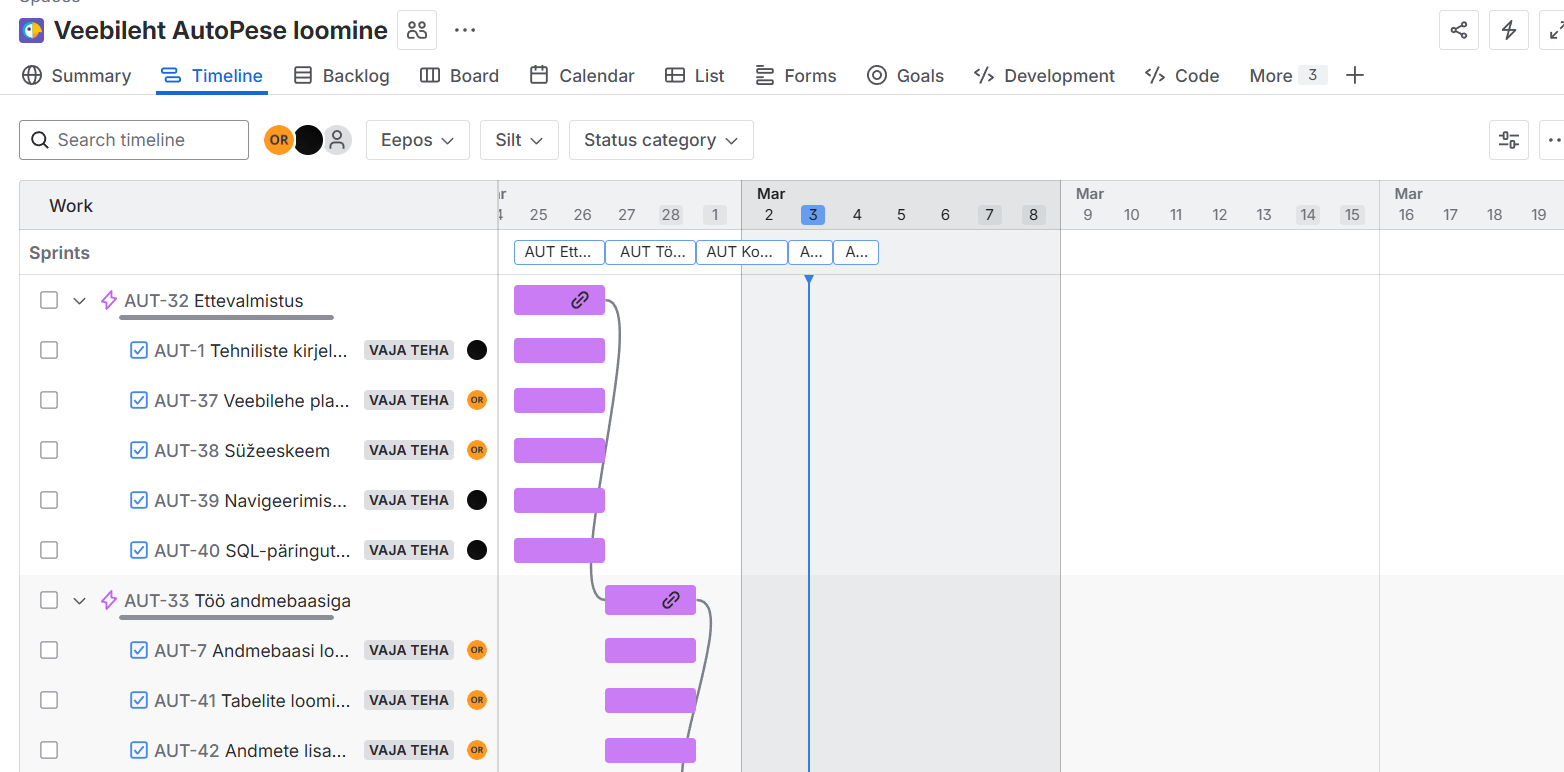Viewport: 1564px width, 772px height.
Task: Click the three-dots menu beside project title
Action: click(465, 30)
